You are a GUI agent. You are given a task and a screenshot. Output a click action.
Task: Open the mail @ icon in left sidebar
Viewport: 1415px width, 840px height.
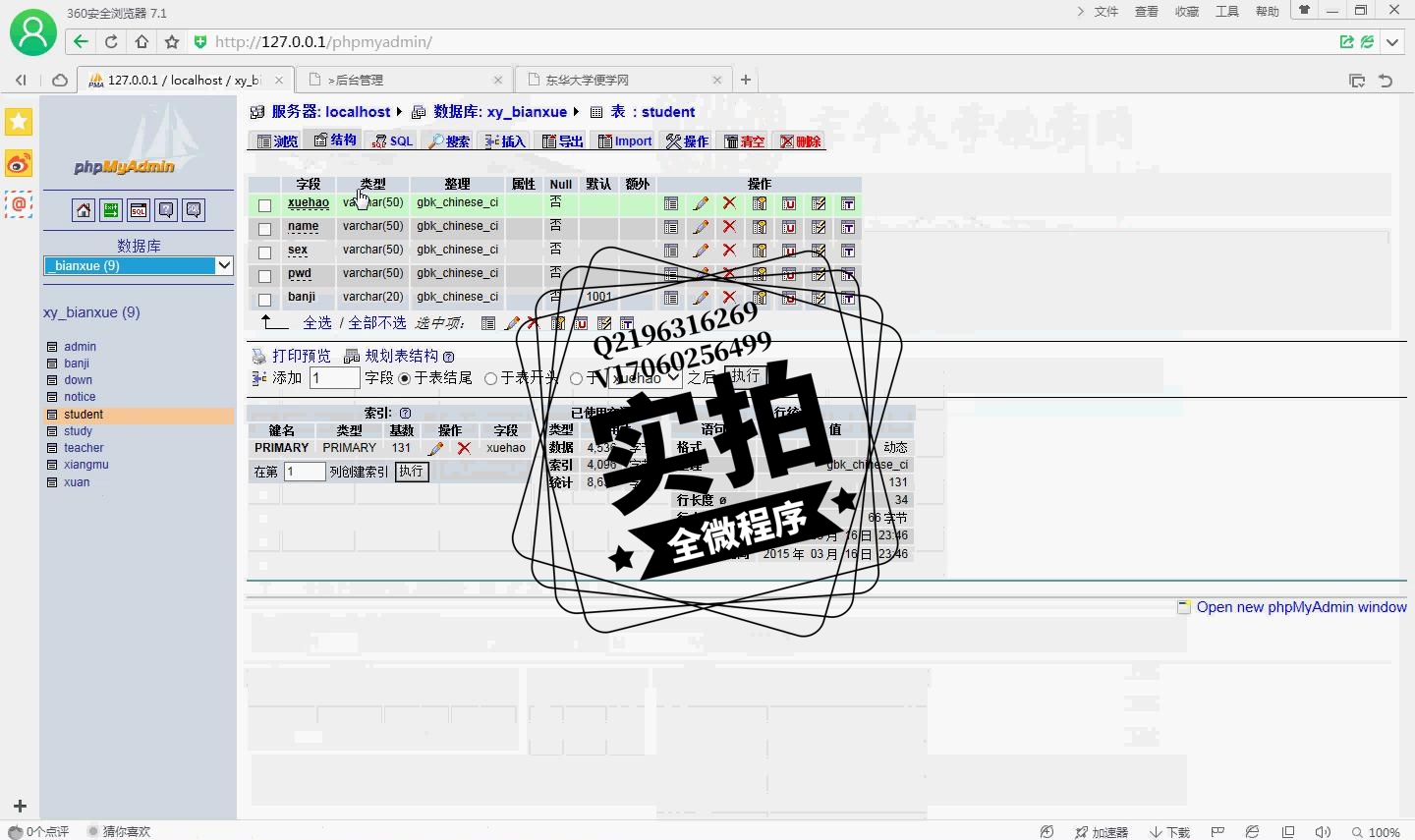[x=19, y=204]
